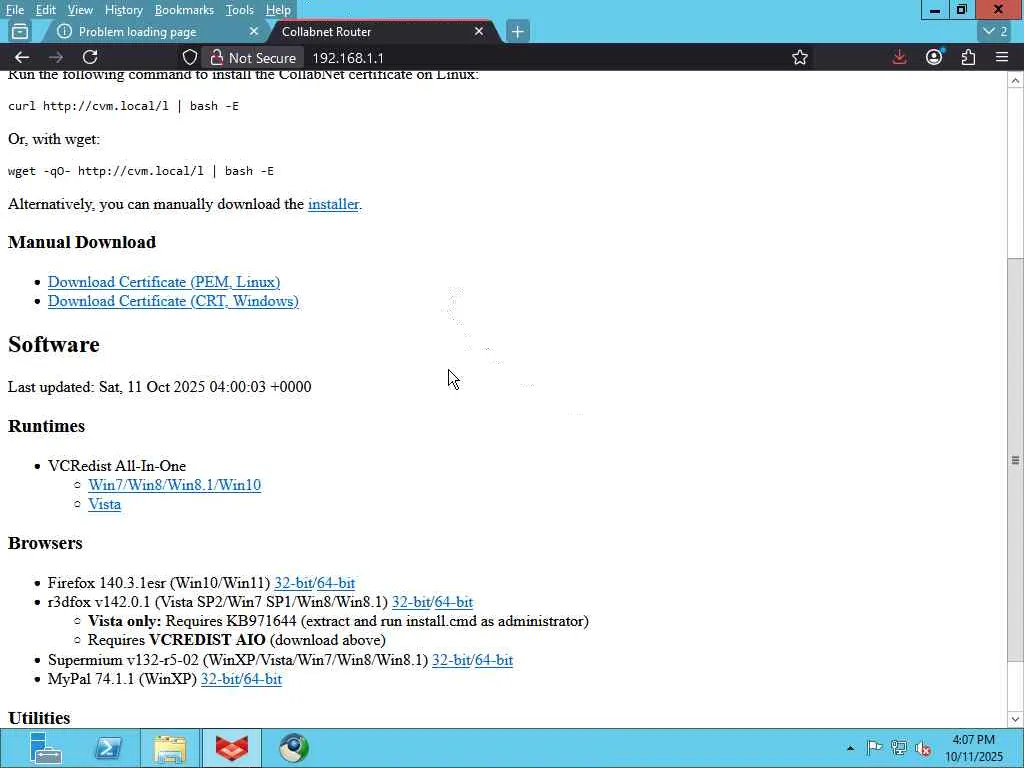Open the View menu

coord(80,10)
